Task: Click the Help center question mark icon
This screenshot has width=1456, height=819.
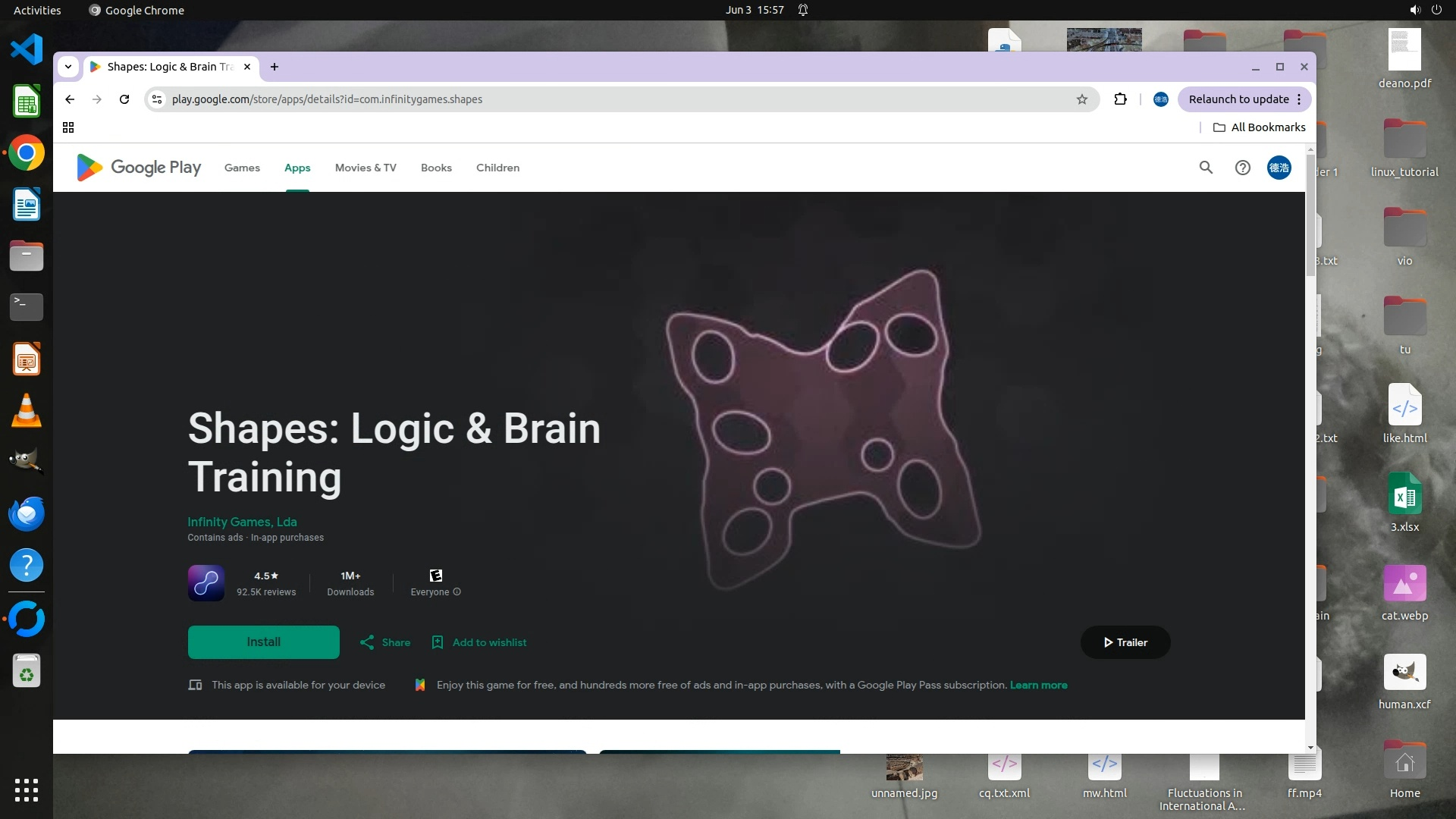Action: (x=1242, y=168)
